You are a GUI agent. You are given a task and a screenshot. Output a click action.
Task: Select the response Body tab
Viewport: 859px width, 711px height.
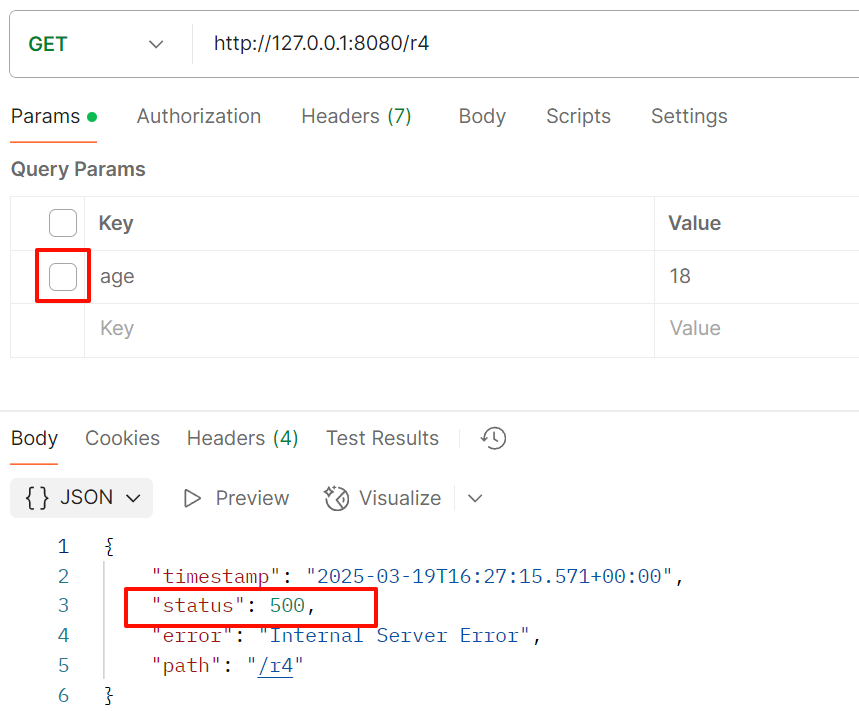coord(34,439)
